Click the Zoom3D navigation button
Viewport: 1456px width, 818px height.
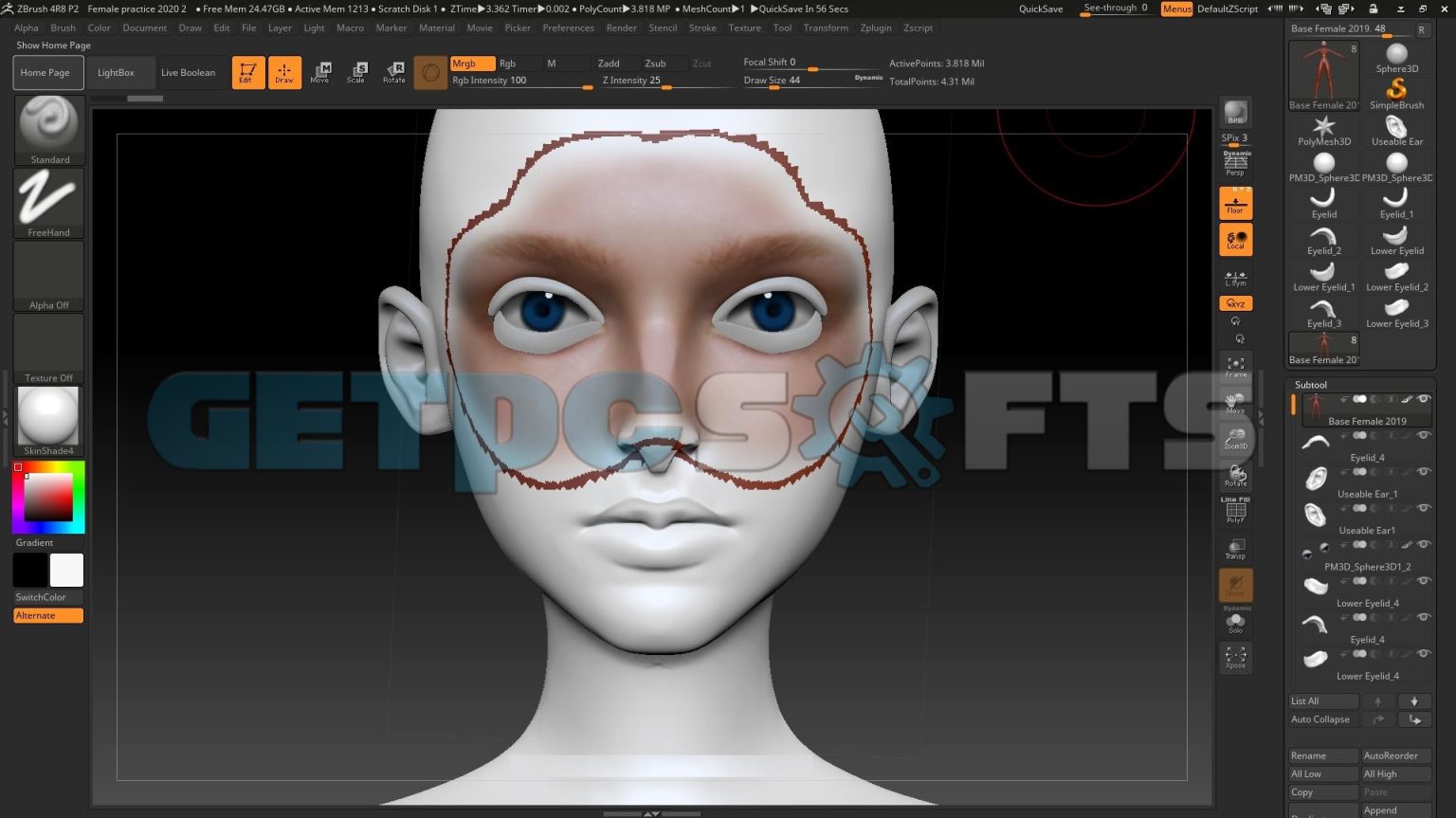coord(1235,439)
